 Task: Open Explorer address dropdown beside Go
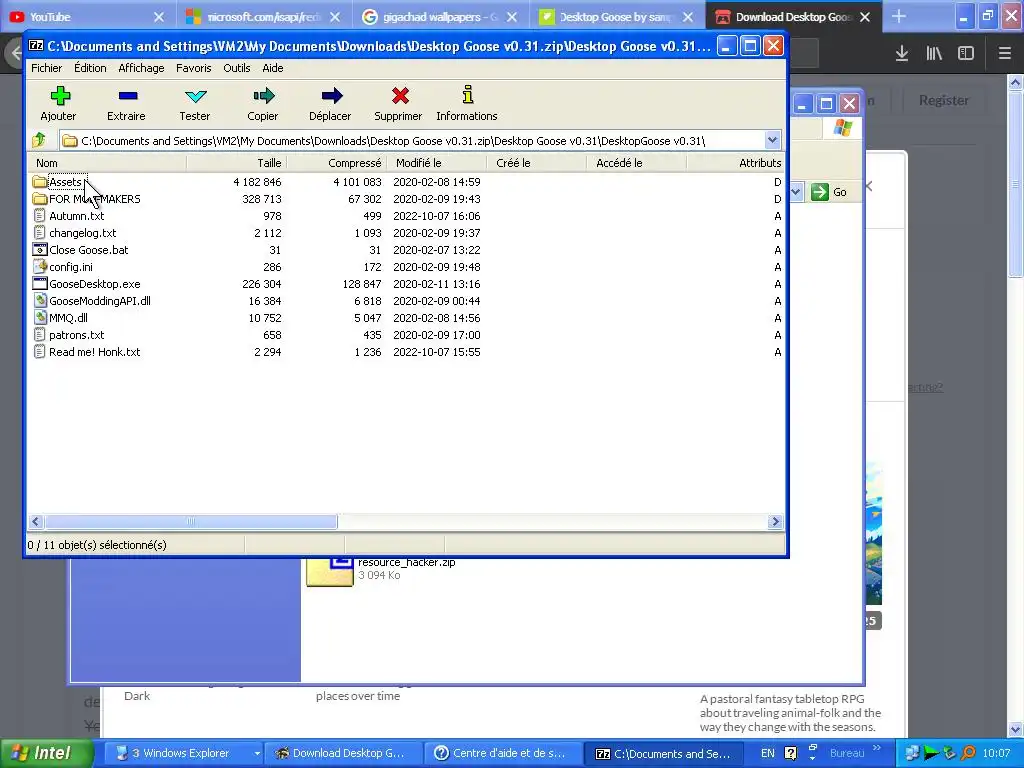tap(796, 192)
